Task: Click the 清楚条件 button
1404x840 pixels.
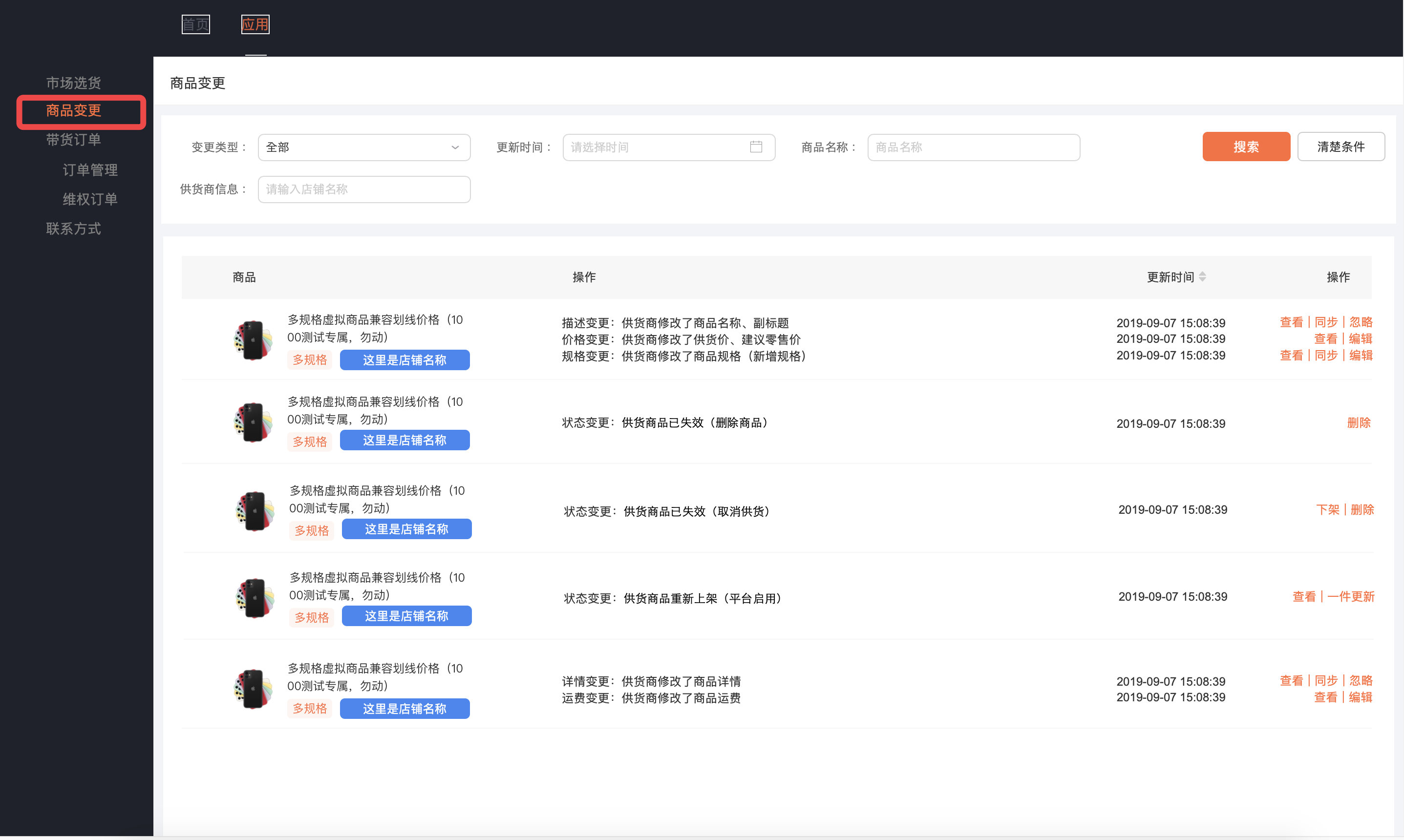Action: point(1340,147)
